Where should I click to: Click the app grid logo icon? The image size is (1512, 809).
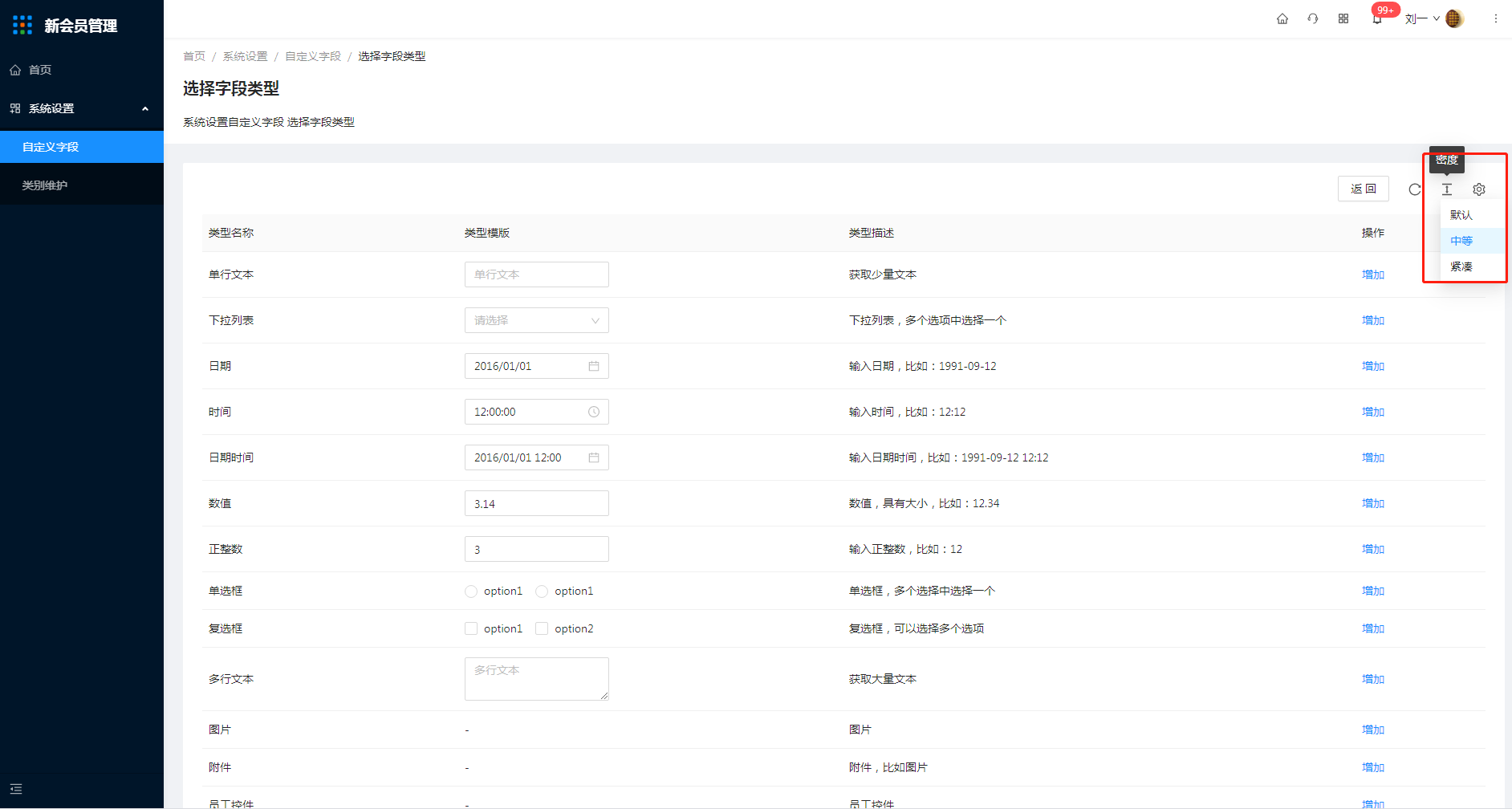(x=22, y=25)
